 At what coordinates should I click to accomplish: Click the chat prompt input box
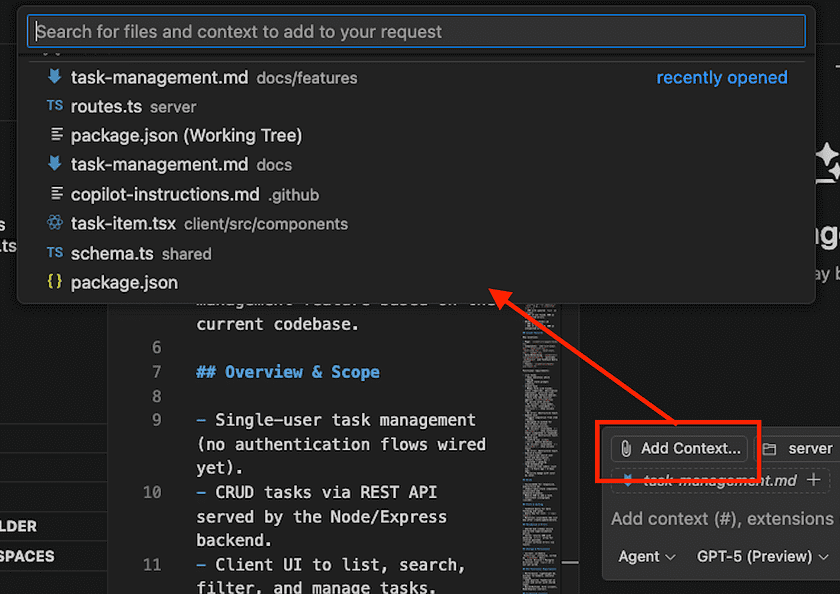pos(722,518)
